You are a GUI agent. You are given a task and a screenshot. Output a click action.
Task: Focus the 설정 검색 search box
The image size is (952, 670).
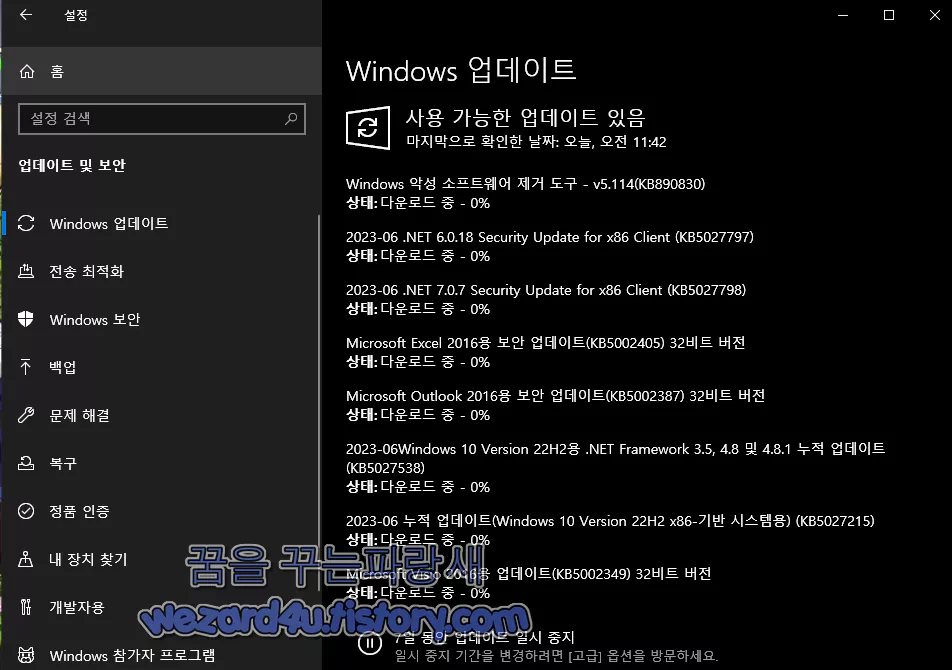click(162, 118)
